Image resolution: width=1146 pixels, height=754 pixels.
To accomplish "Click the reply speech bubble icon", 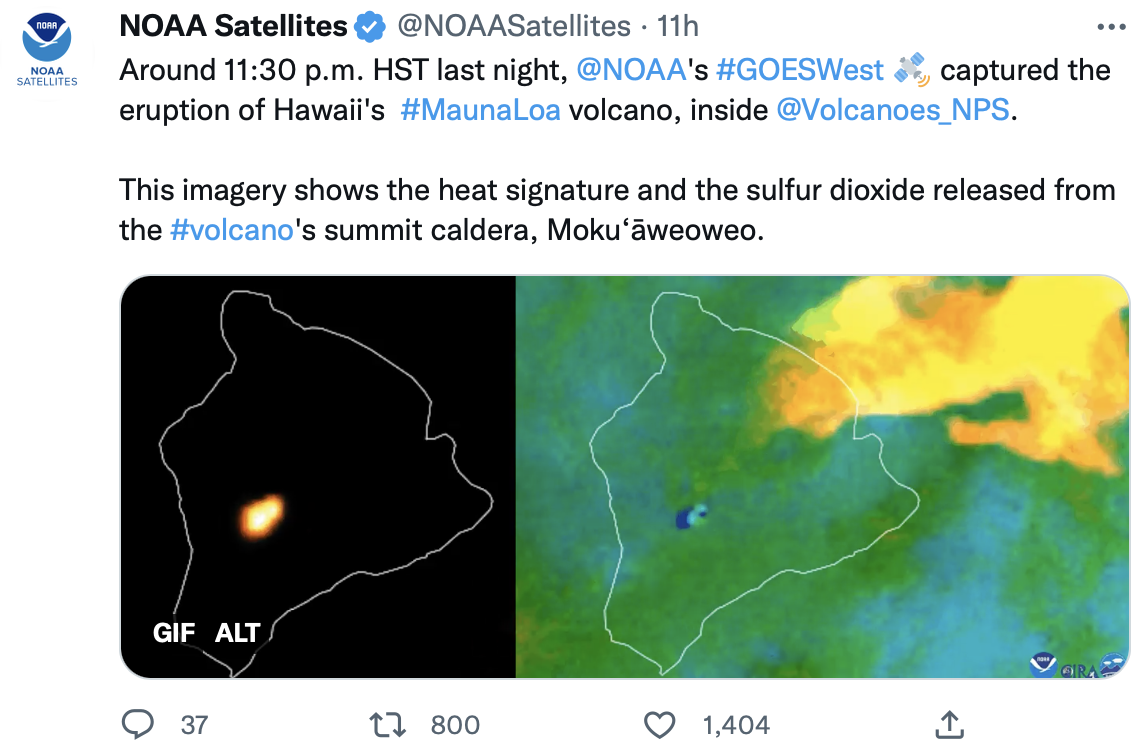I will pyautogui.click(x=137, y=725).
